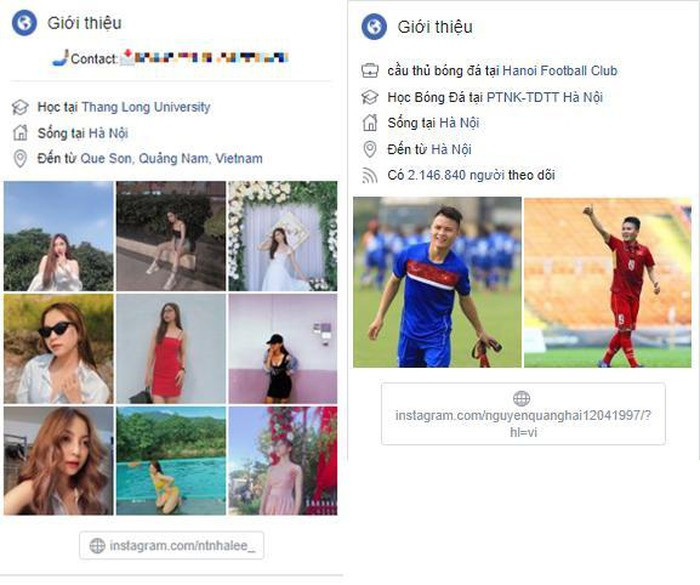Open the PTNK-TDTT Hà Nội link
This screenshot has width=700, height=585.
(544, 97)
